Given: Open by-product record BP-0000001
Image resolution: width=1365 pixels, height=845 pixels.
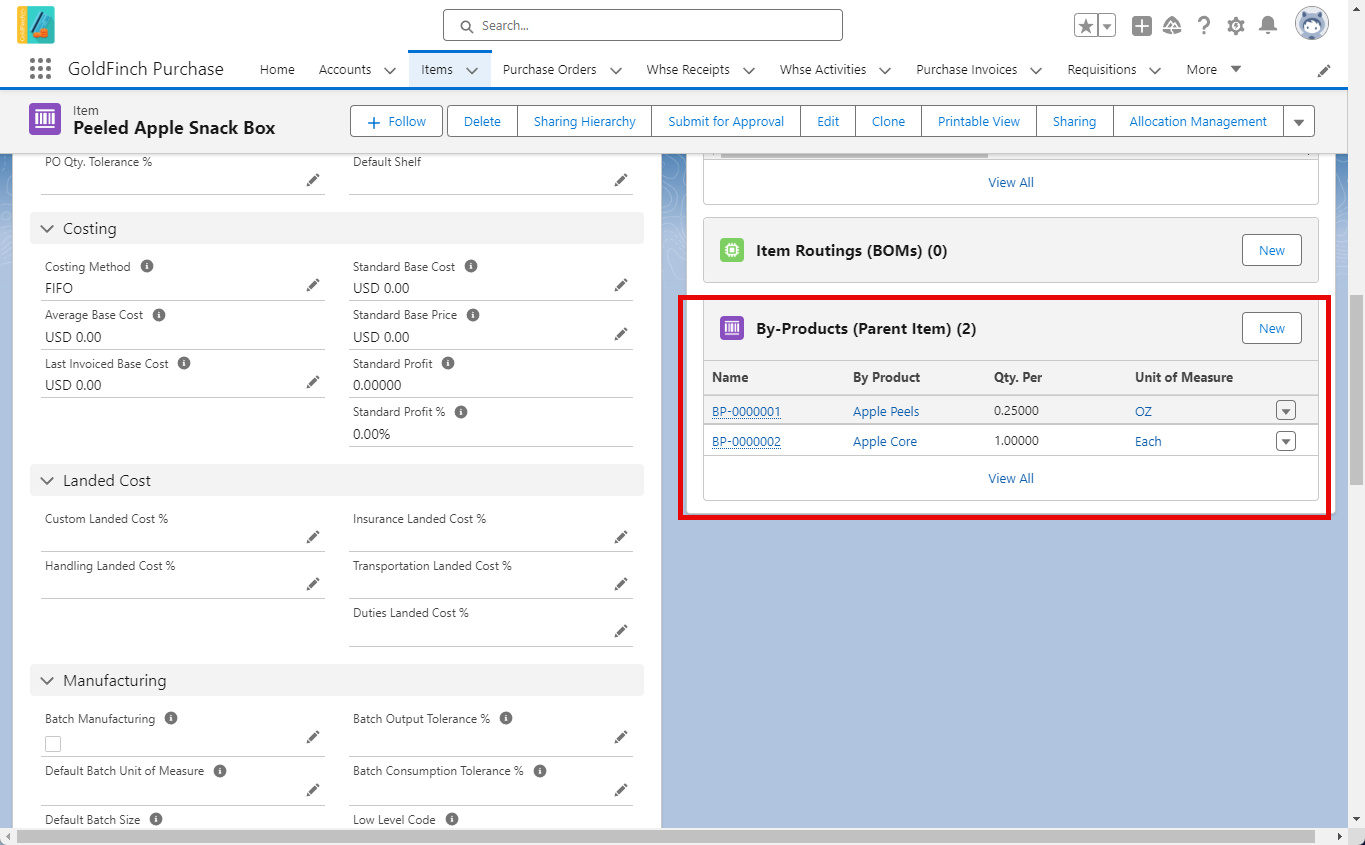Looking at the screenshot, I should [746, 412].
